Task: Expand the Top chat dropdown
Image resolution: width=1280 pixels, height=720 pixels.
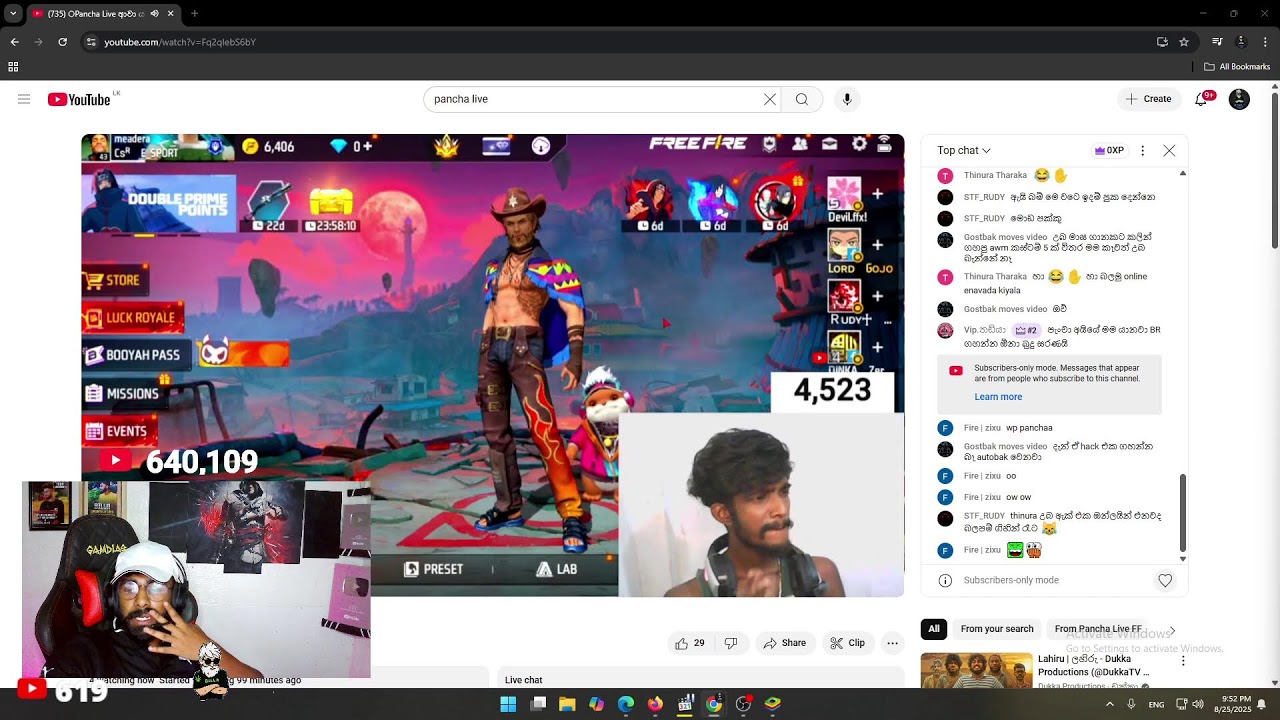Action: (x=964, y=151)
